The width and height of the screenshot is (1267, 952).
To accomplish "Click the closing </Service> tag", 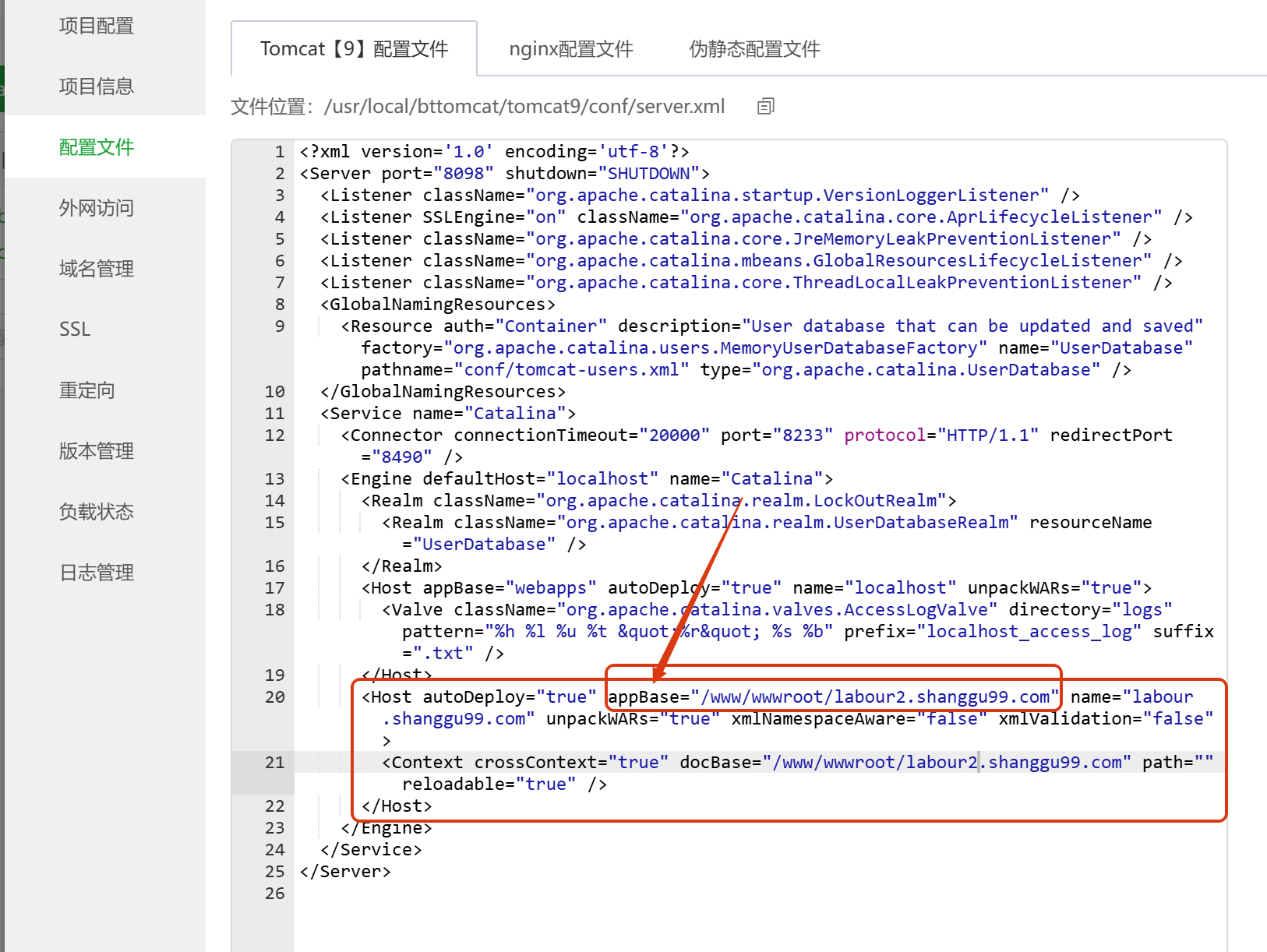I will pyautogui.click(x=371, y=849).
